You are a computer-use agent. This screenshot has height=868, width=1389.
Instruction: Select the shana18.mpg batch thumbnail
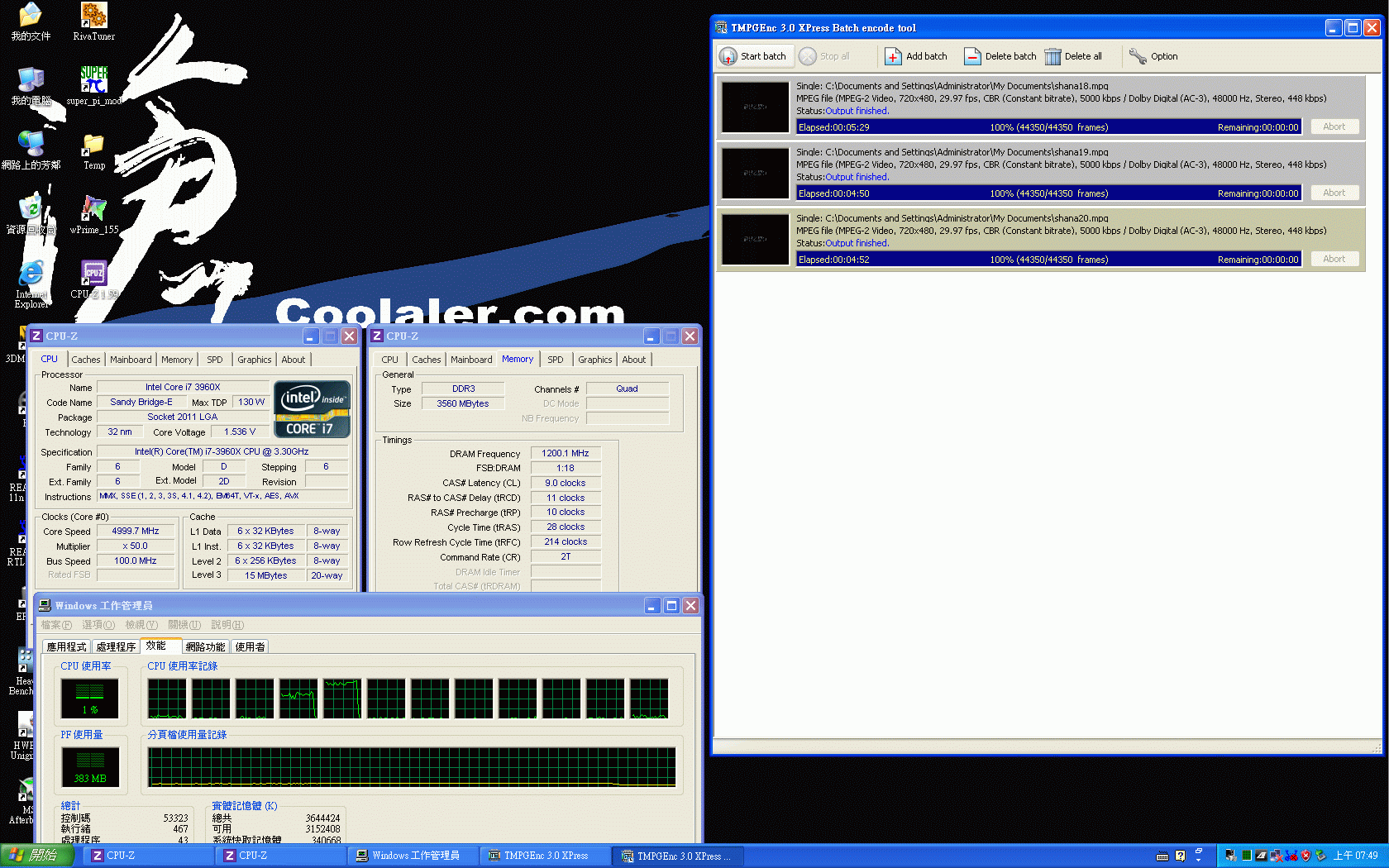pos(755,107)
